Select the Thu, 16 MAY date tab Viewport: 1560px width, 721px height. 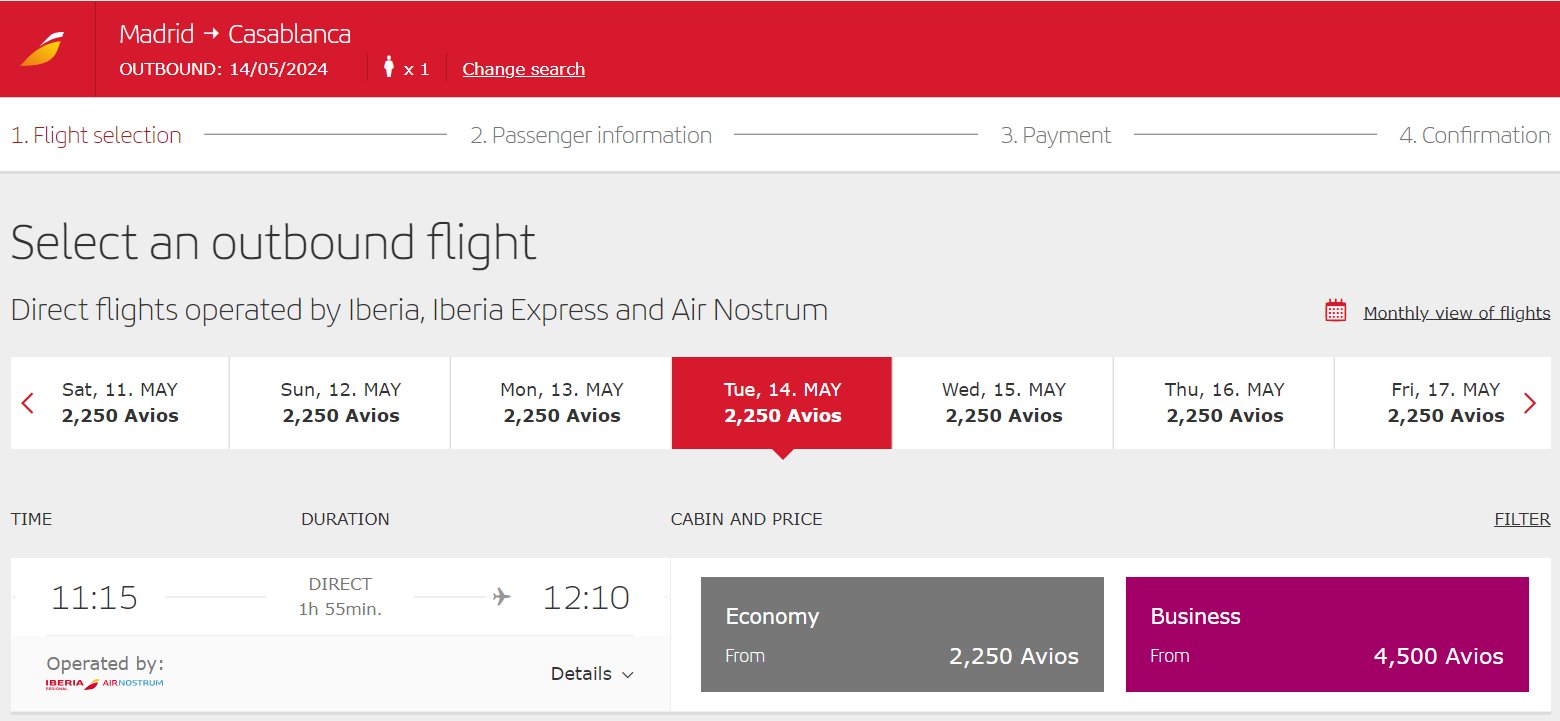coord(1225,403)
